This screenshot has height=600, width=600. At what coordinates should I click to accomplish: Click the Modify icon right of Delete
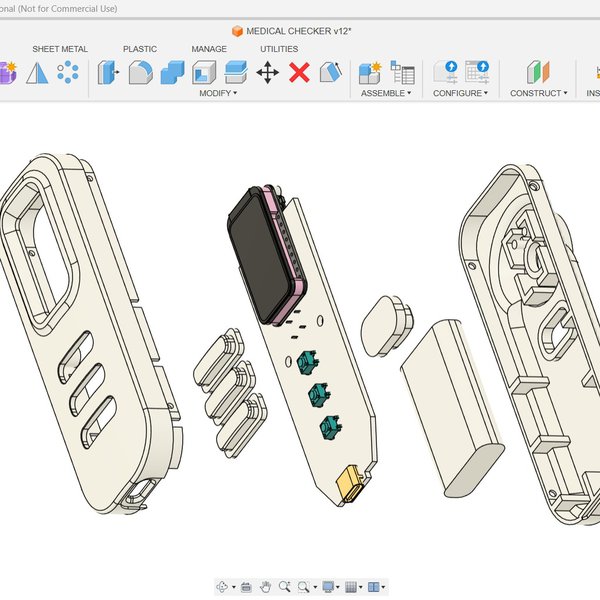331,72
